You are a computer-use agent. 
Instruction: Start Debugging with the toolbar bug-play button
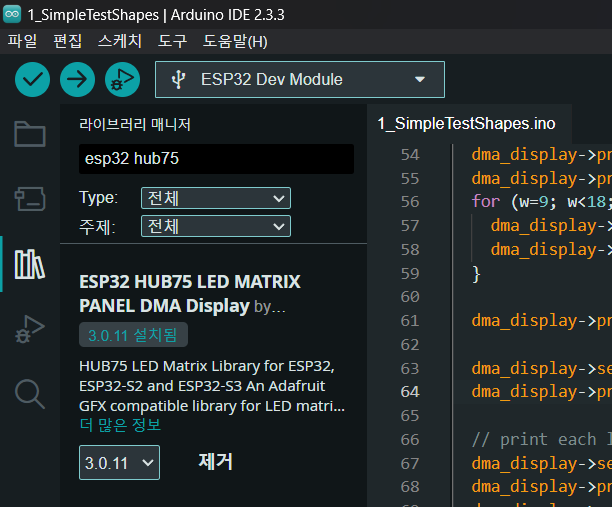coord(123,80)
